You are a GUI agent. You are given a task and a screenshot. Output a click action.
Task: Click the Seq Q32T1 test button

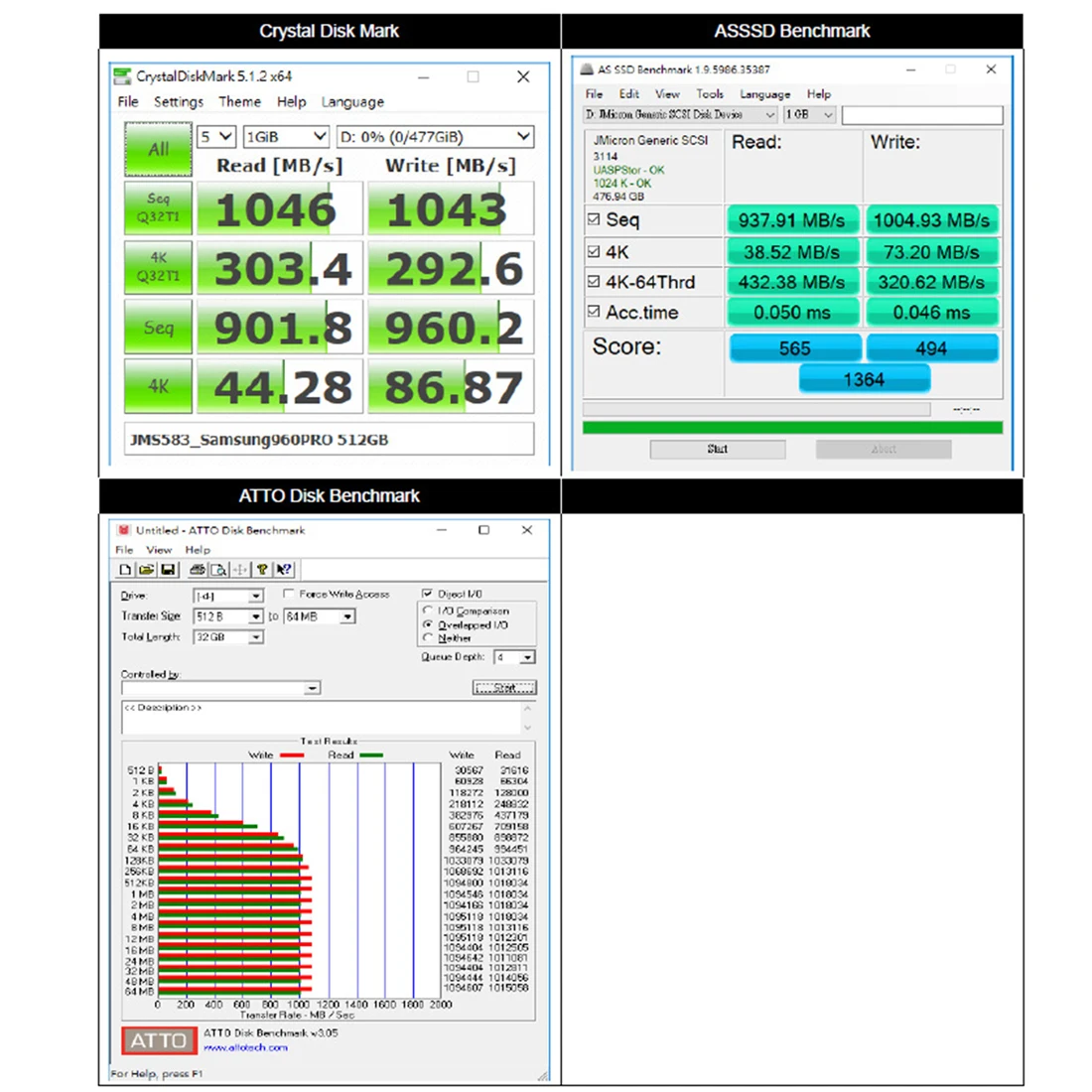[x=158, y=207]
